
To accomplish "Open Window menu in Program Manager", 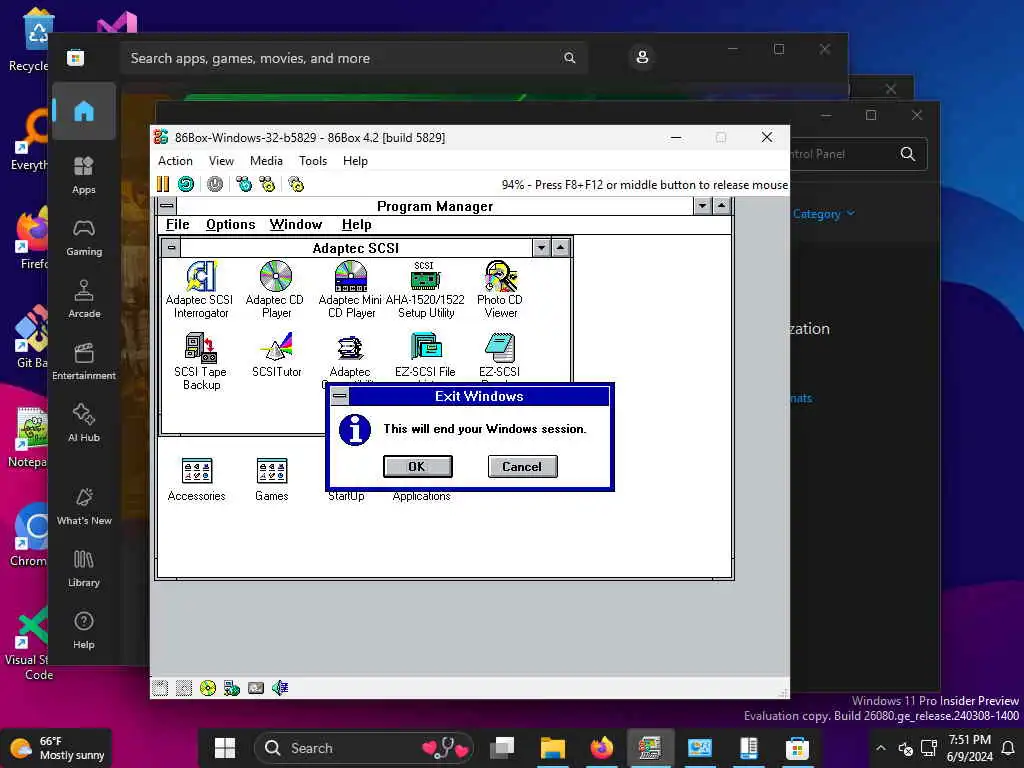I will 296,225.
